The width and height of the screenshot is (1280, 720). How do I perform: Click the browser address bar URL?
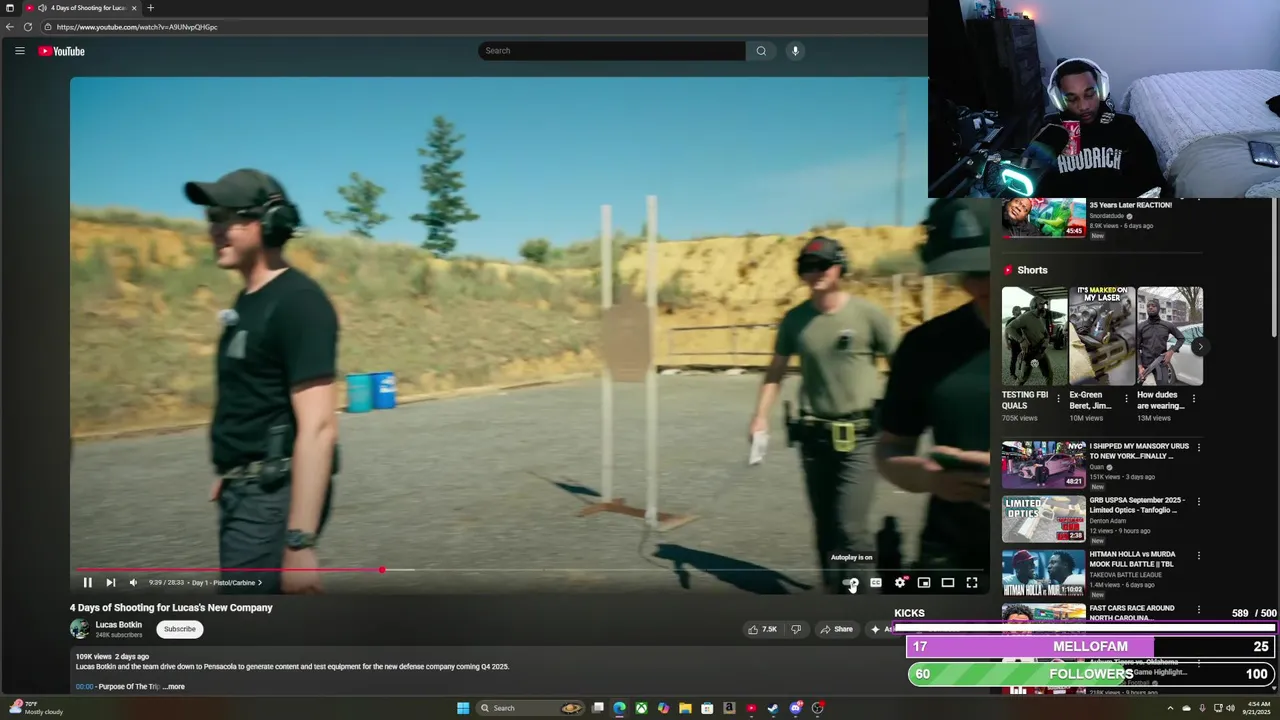click(x=137, y=27)
